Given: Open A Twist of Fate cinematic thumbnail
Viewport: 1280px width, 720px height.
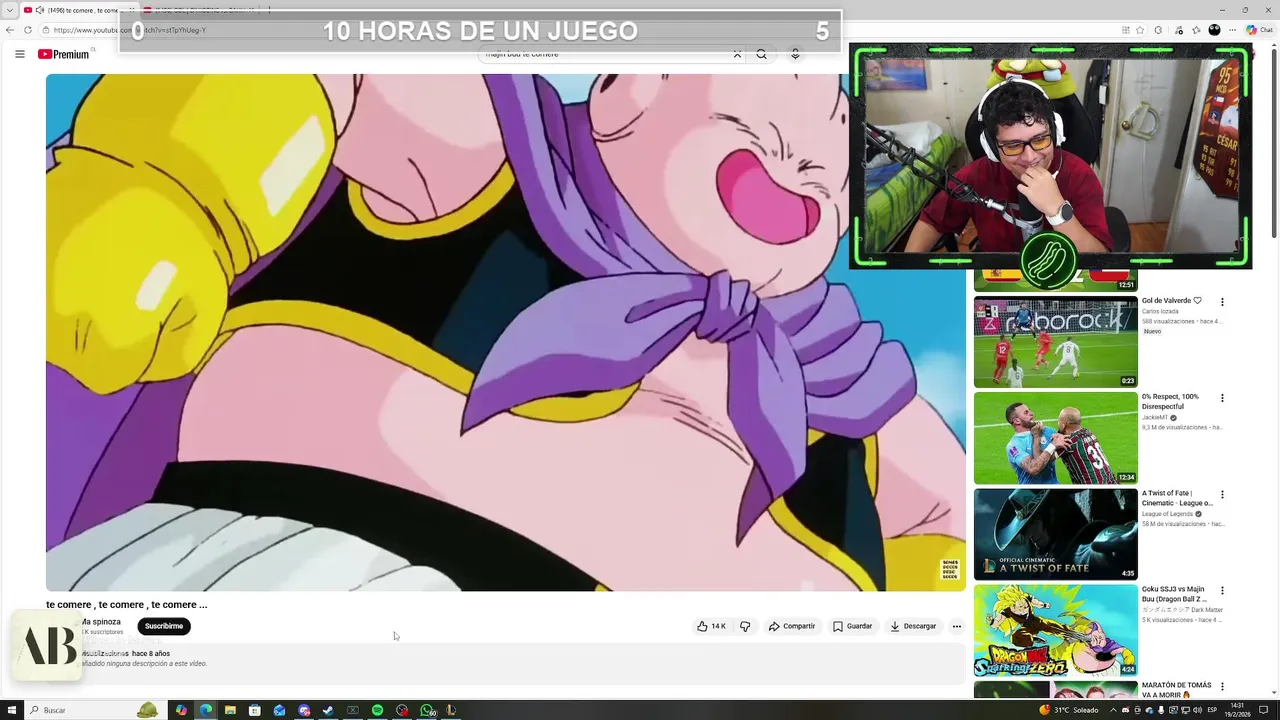Looking at the screenshot, I should (1055, 534).
